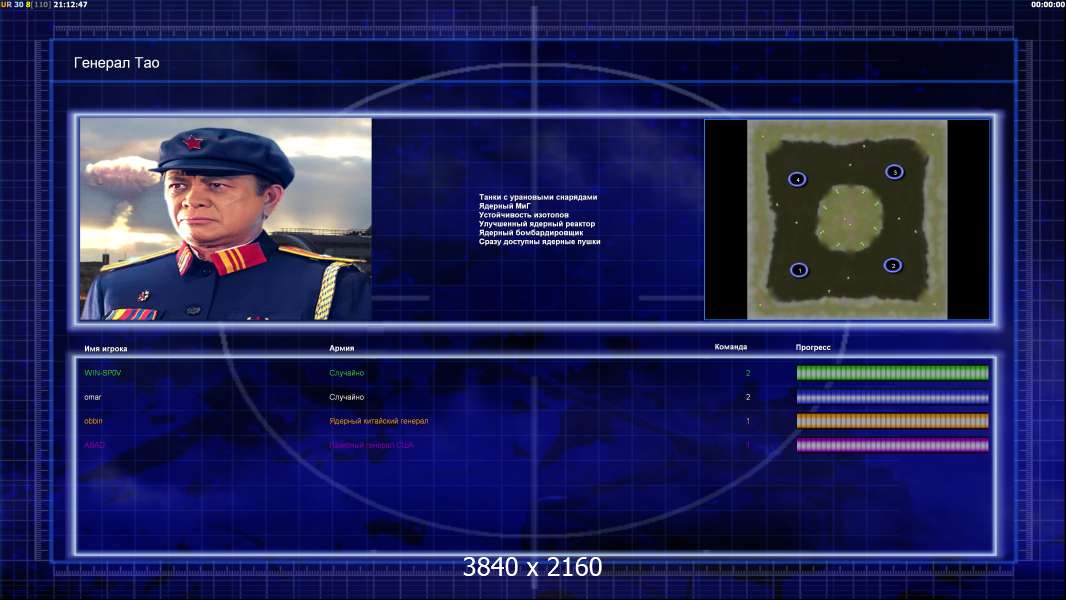Click team number 1 in obbin row
This screenshot has width=1066, height=600.
point(748,421)
